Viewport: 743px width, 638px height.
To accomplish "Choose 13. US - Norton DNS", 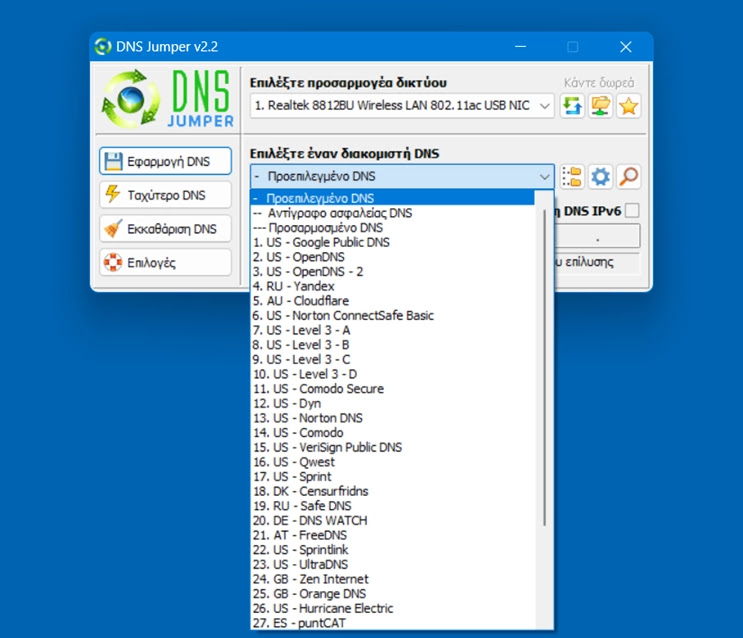I will click(x=392, y=418).
